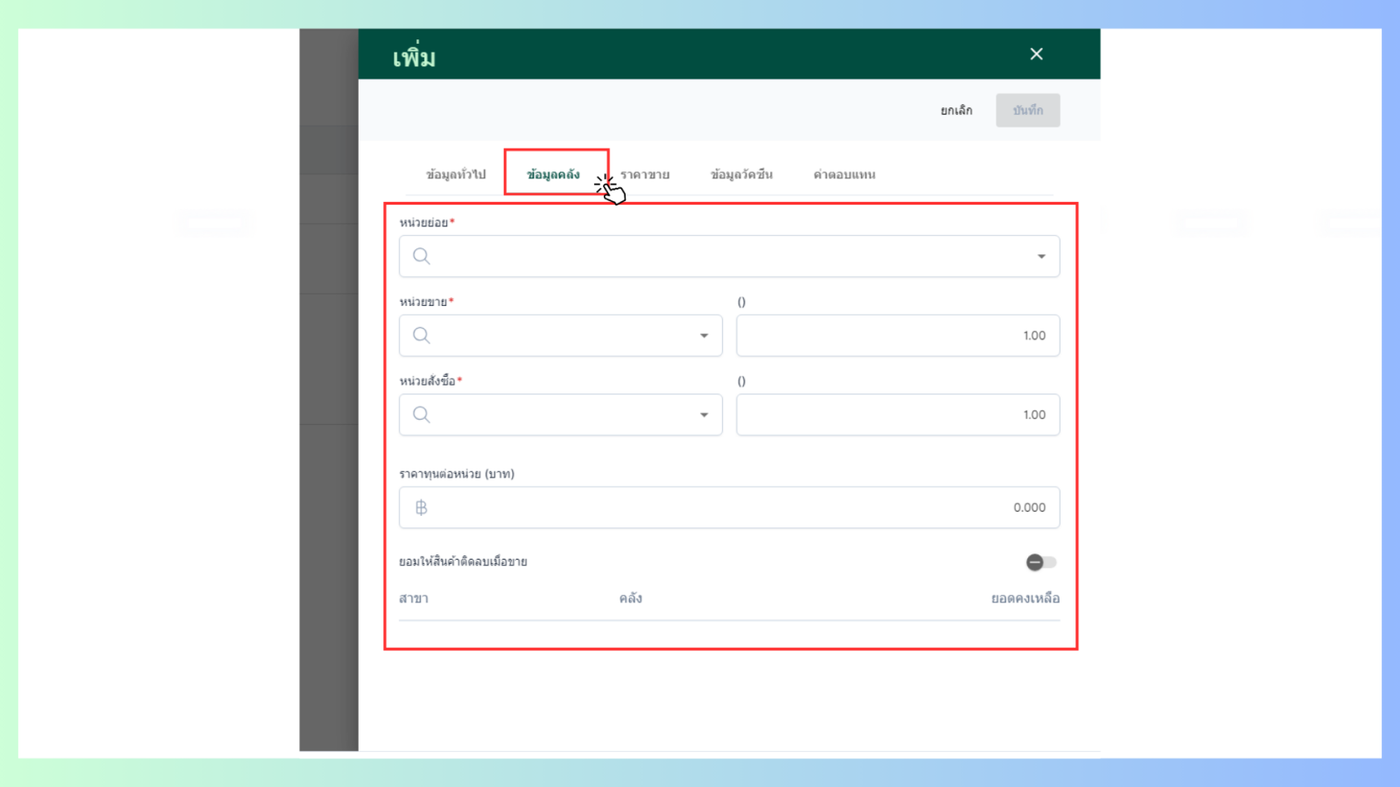Click the ยอดคงเหลือ column header
This screenshot has height=787, width=1400.
pos(1025,598)
